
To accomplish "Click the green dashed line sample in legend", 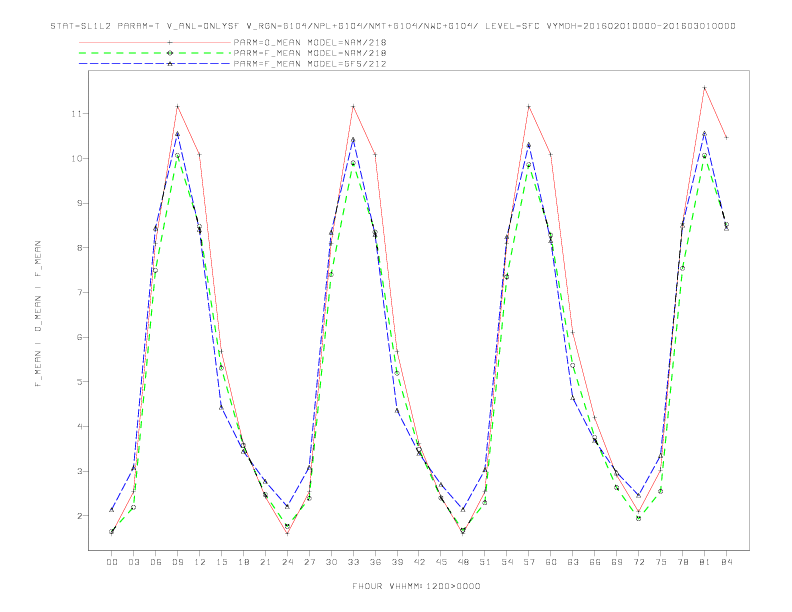I will (x=155, y=53).
